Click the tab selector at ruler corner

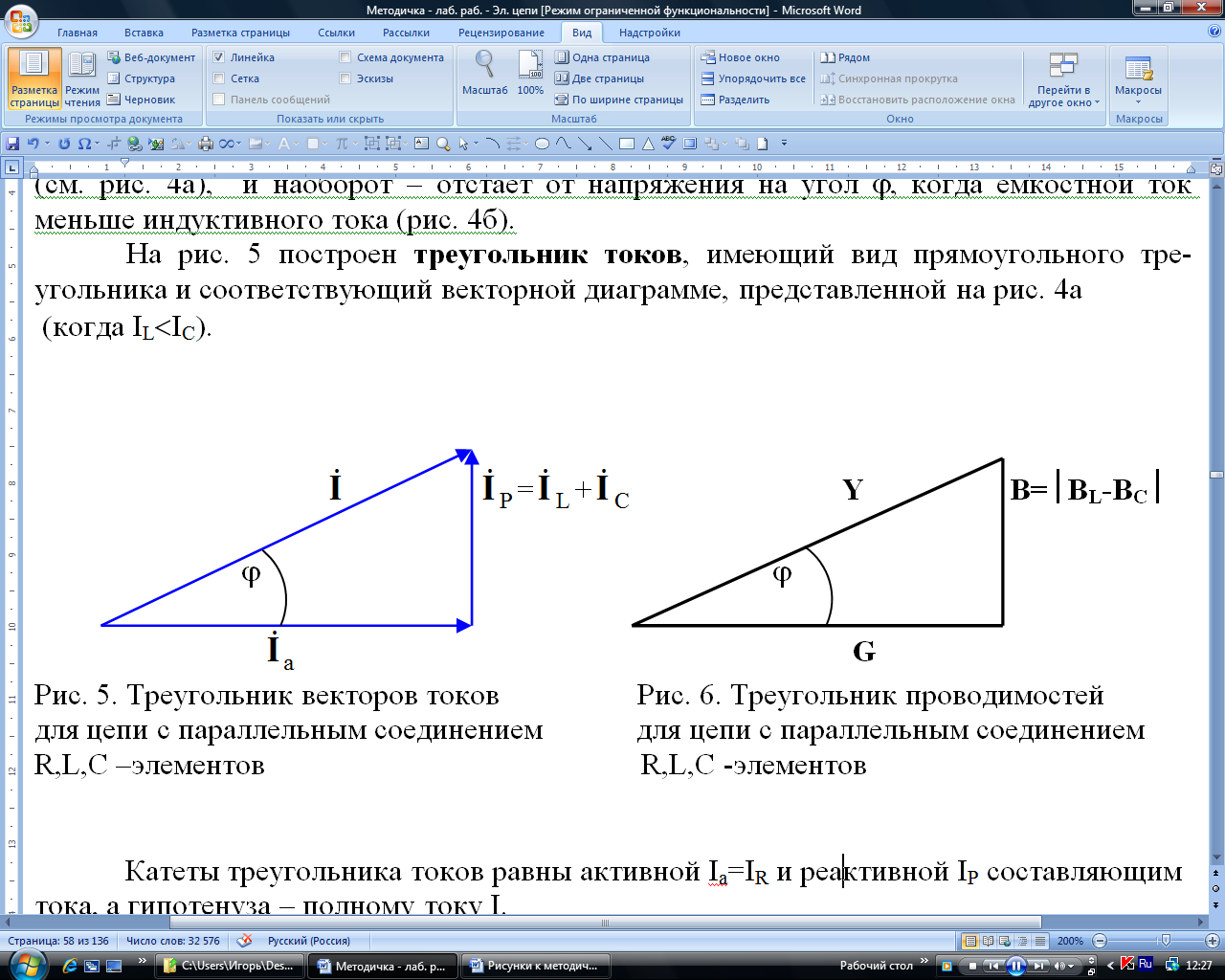pyautogui.click(x=12, y=167)
